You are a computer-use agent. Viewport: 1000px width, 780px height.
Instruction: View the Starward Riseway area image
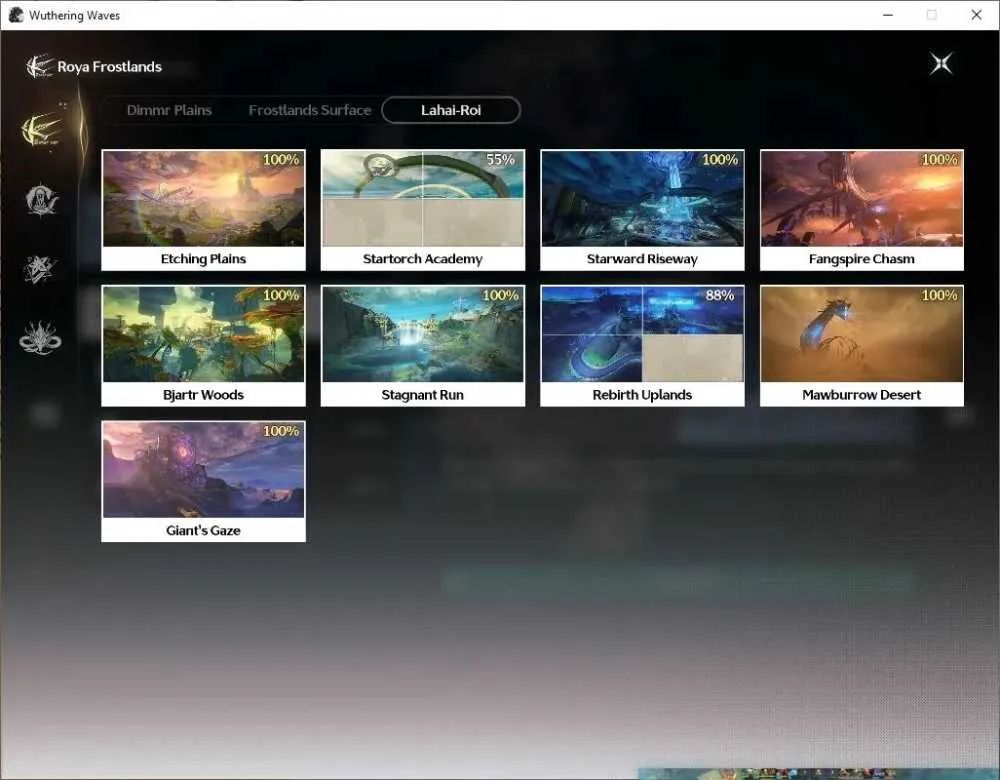pos(642,198)
